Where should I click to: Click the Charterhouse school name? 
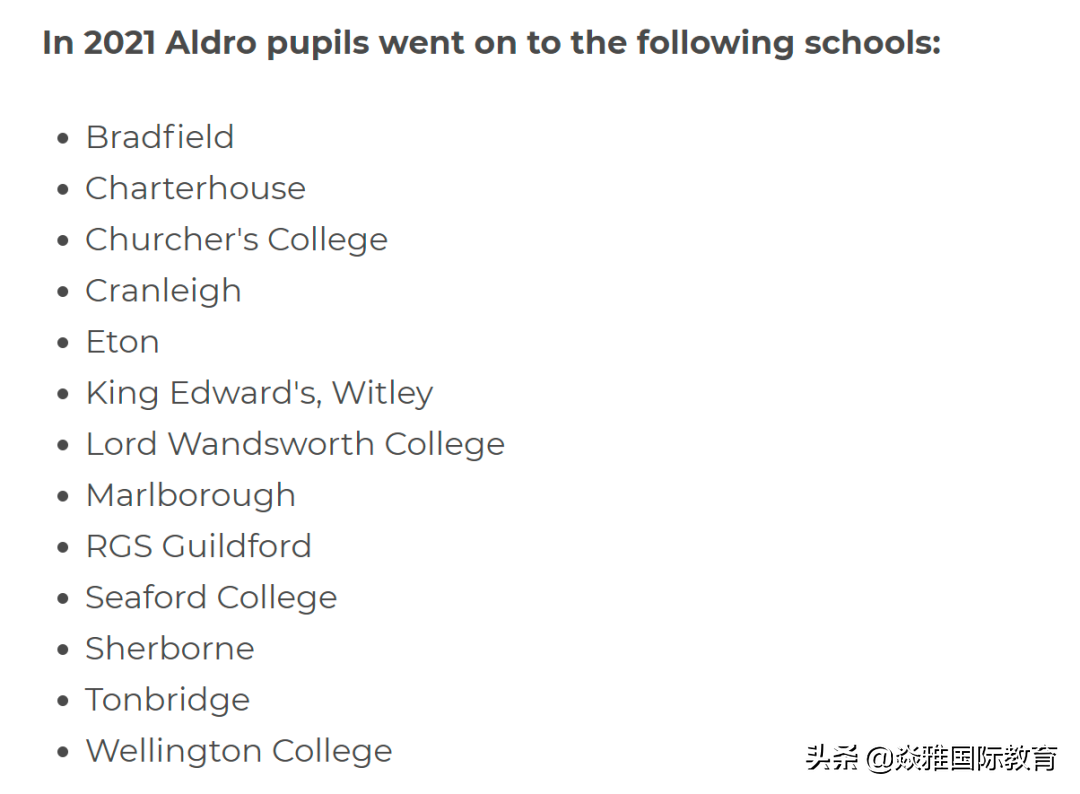[195, 188]
